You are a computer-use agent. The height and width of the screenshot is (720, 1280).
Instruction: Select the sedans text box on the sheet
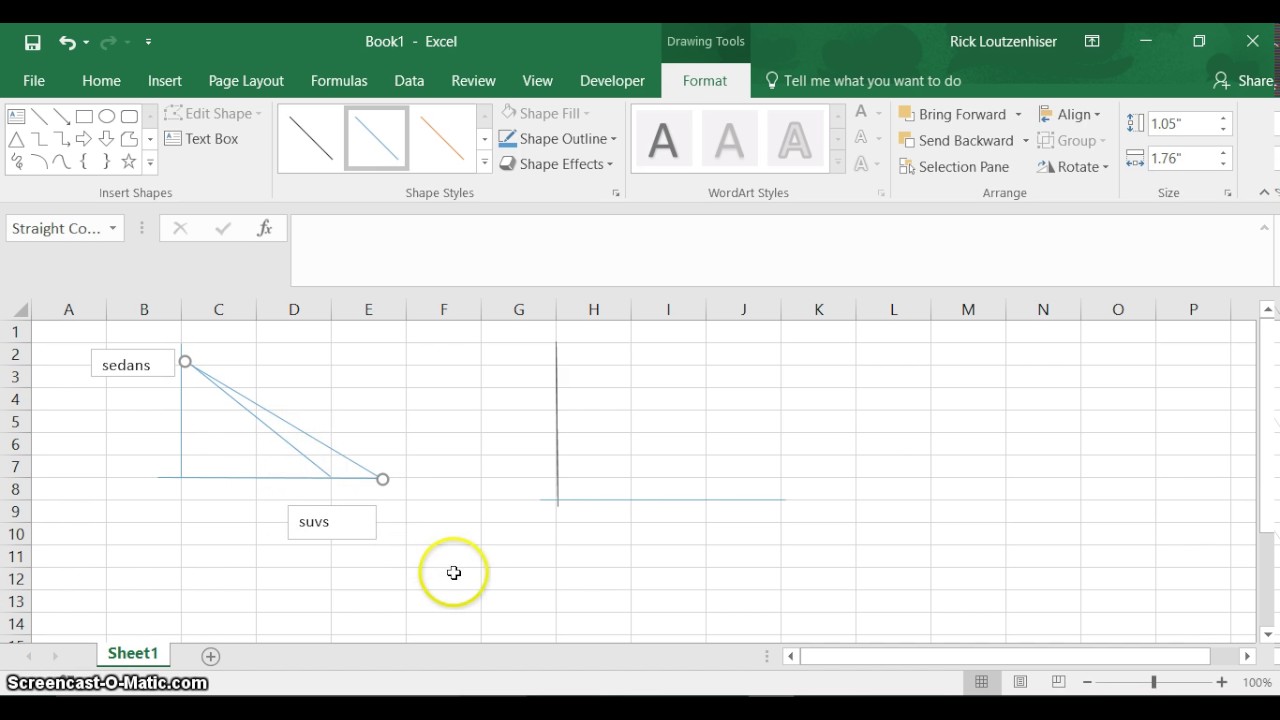point(133,365)
